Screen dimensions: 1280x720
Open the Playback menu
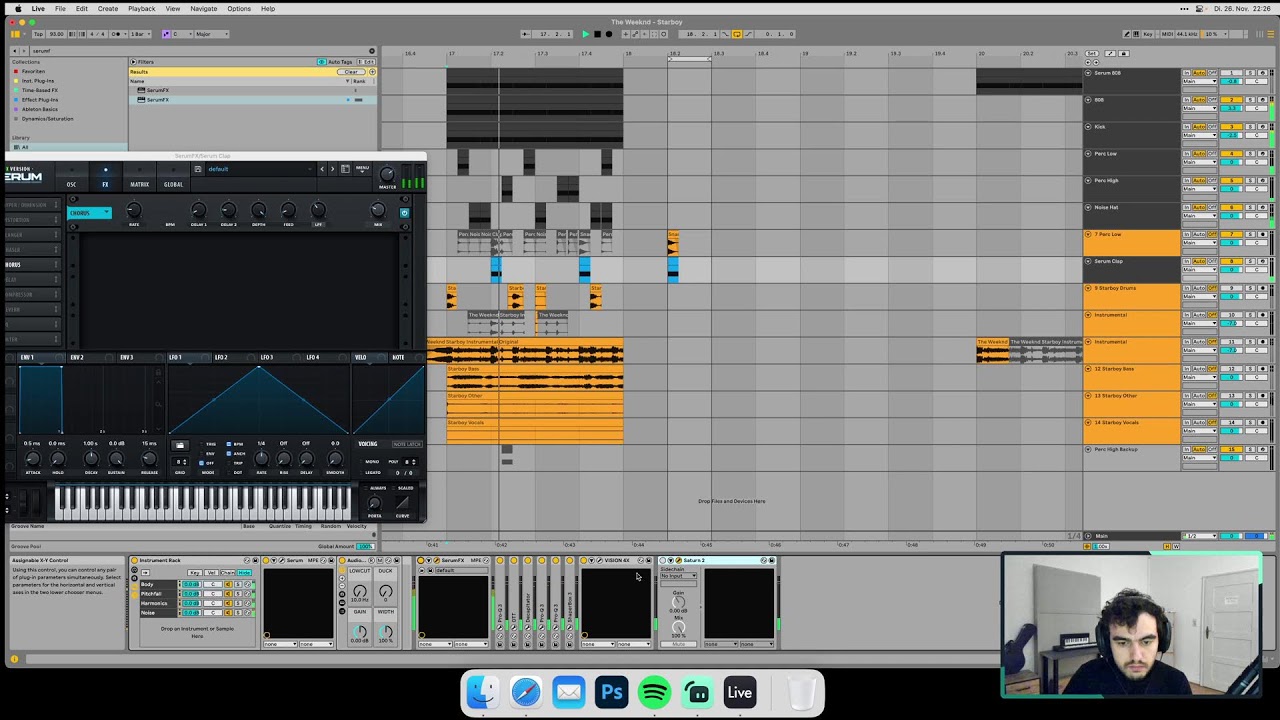tap(141, 8)
